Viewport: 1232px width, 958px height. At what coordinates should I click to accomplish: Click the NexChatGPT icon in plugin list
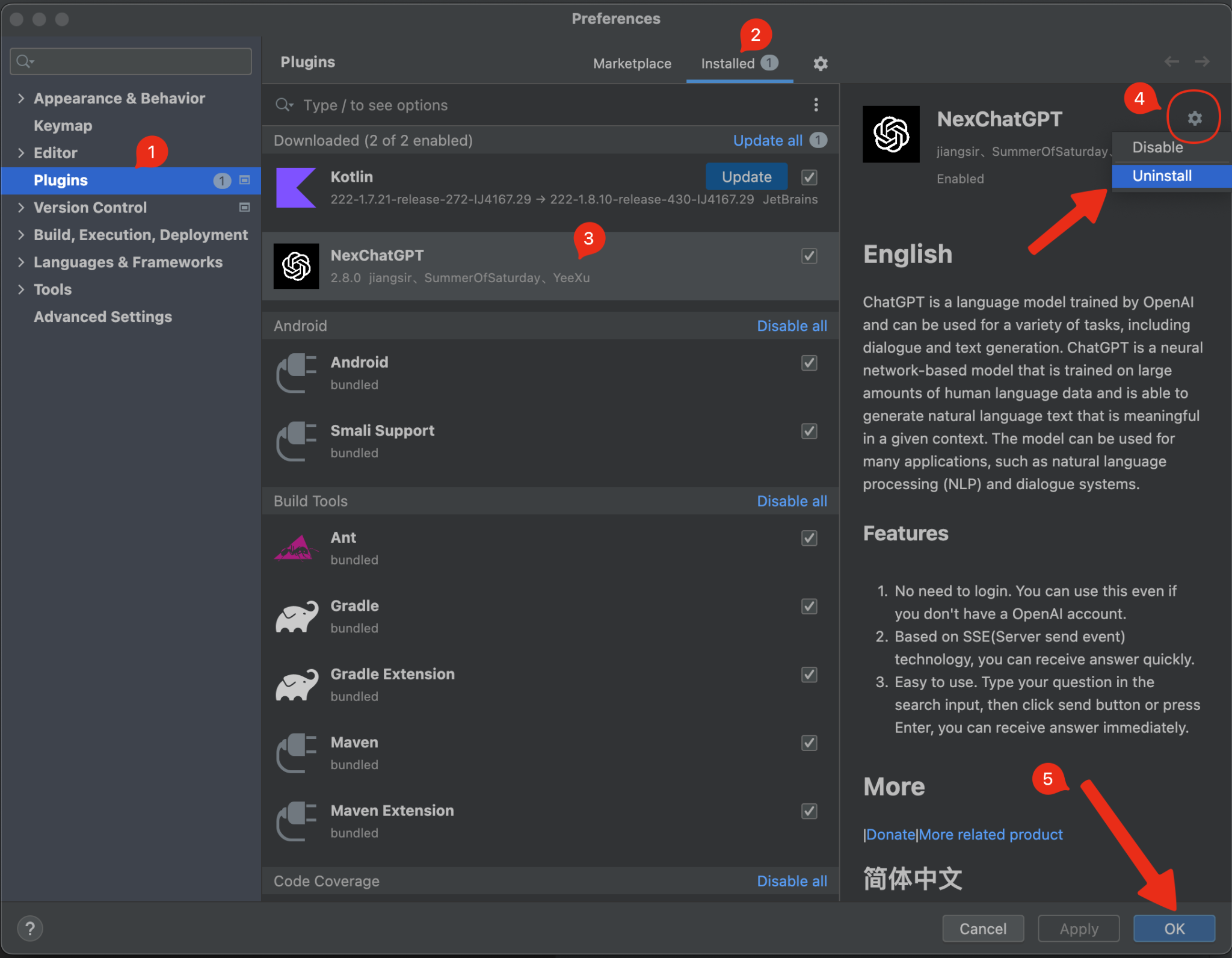point(296,266)
